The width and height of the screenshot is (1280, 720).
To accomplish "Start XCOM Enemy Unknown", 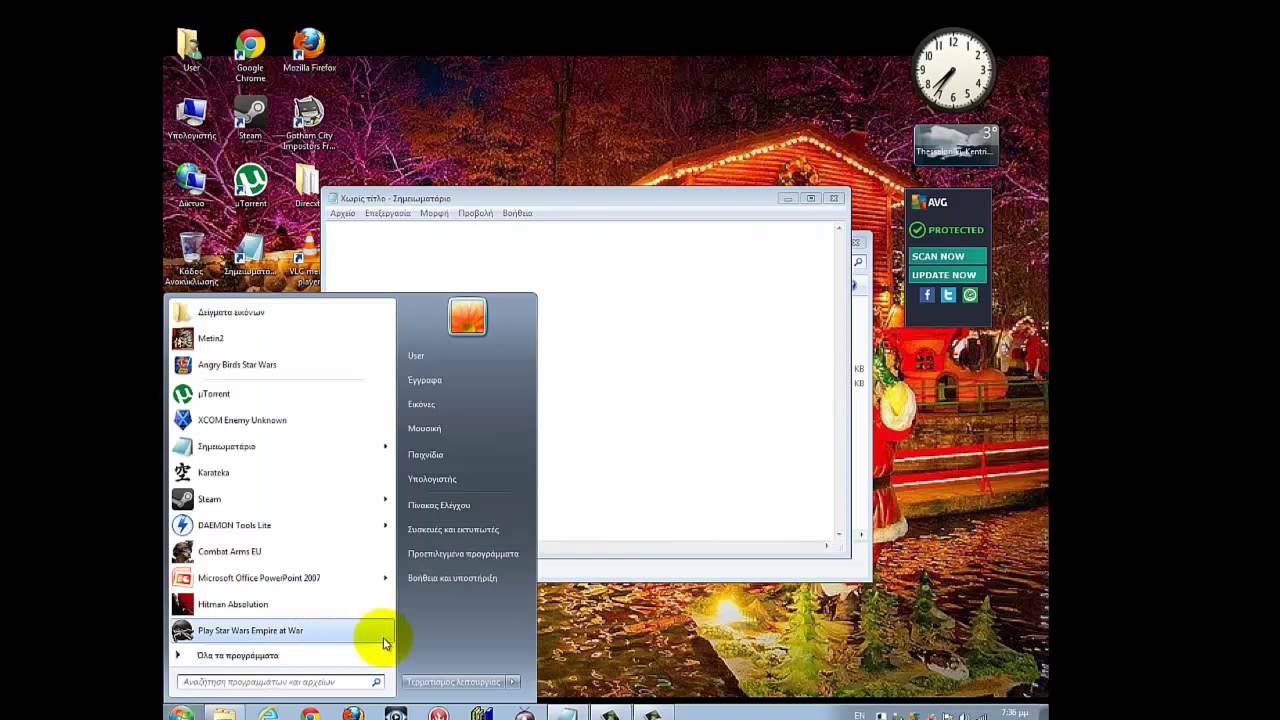I will pos(242,420).
